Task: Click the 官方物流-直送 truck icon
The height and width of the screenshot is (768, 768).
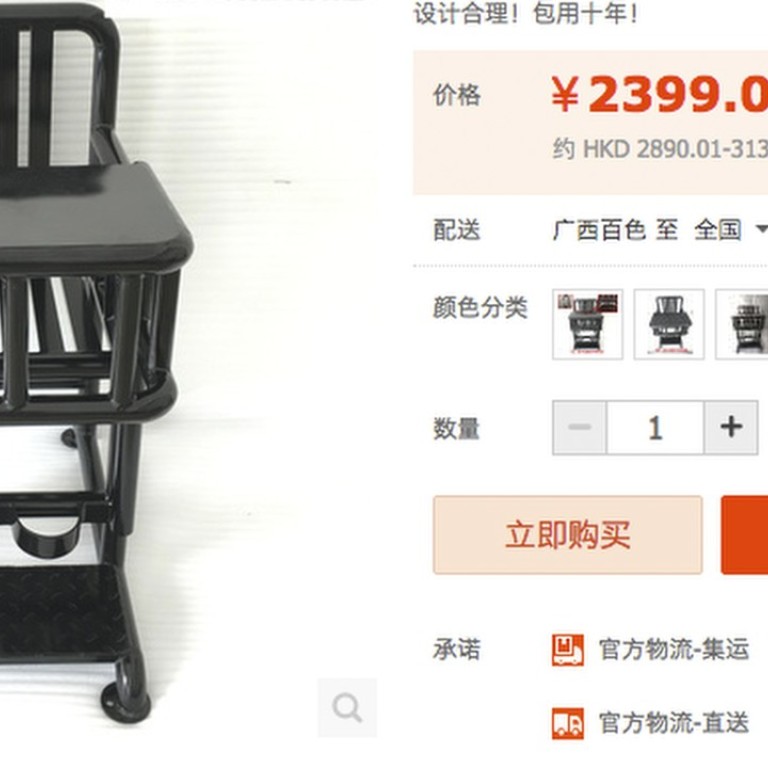Action: coord(568,723)
